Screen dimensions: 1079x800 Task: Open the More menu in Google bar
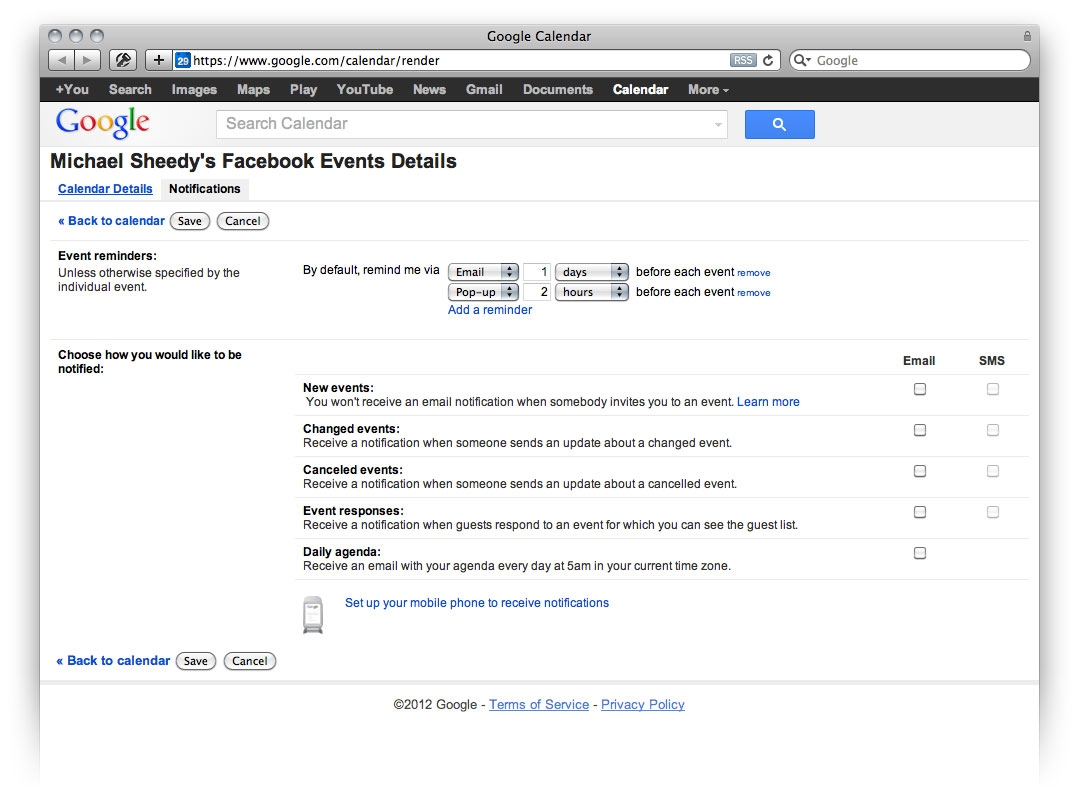point(708,89)
